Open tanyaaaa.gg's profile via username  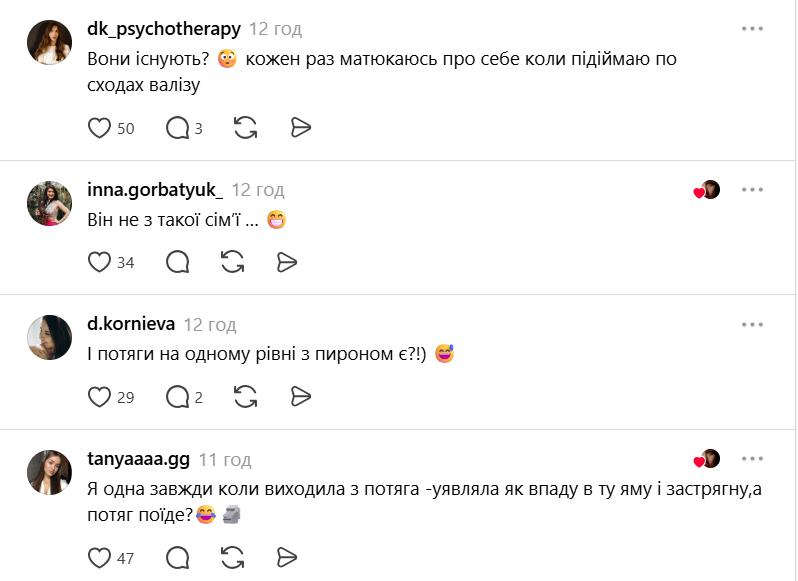138,460
